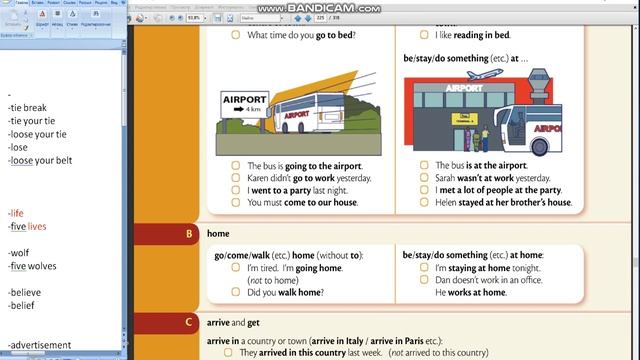Switch to the Главная tab in Word
Image resolution: width=640 pixels, height=360 pixels.
coord(22,2)
